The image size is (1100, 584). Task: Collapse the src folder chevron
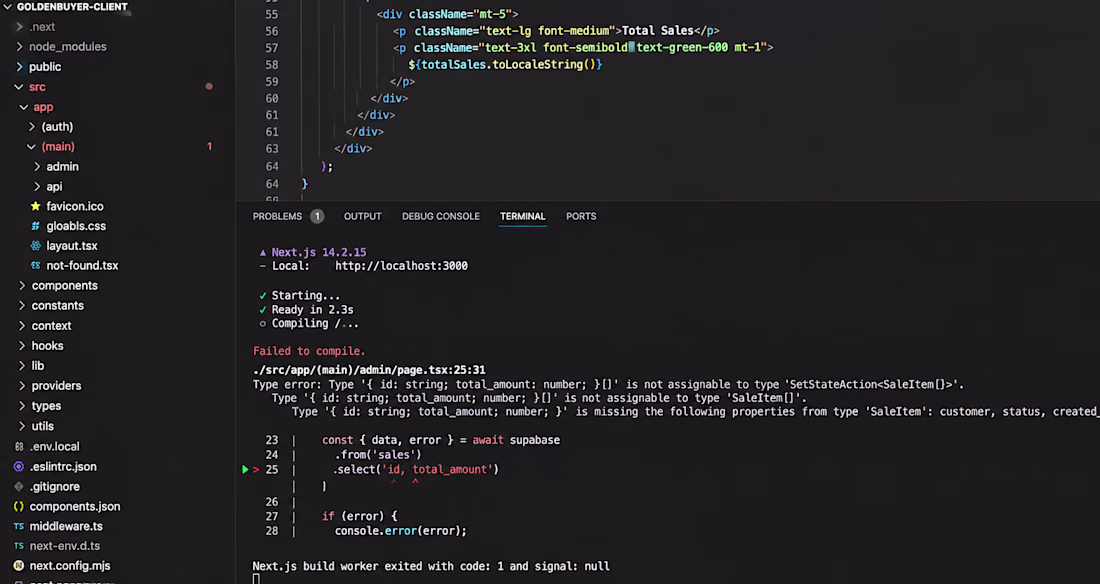tap(19, 87)
